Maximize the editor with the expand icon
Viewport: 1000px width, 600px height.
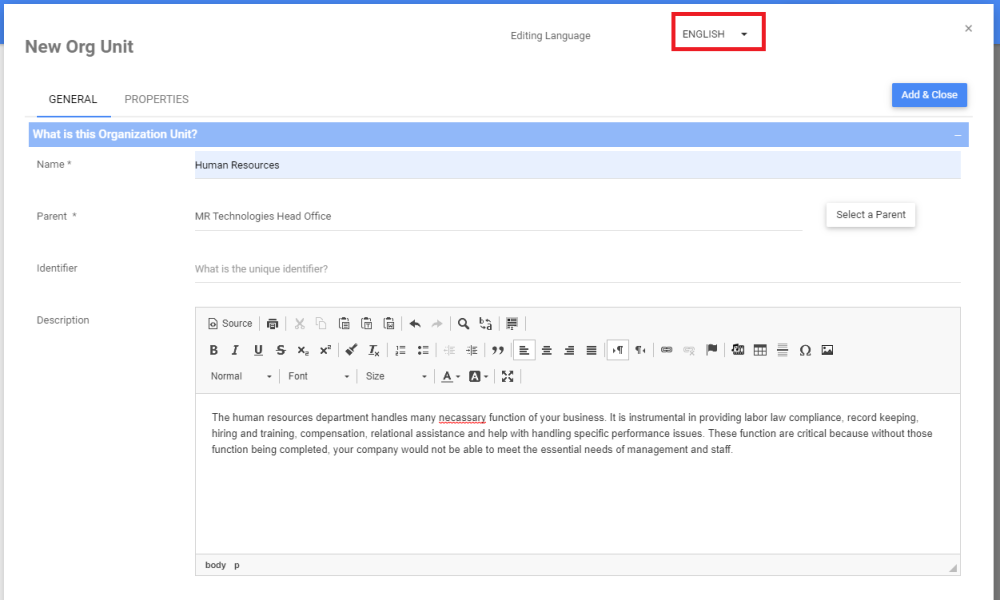[508, 376]
